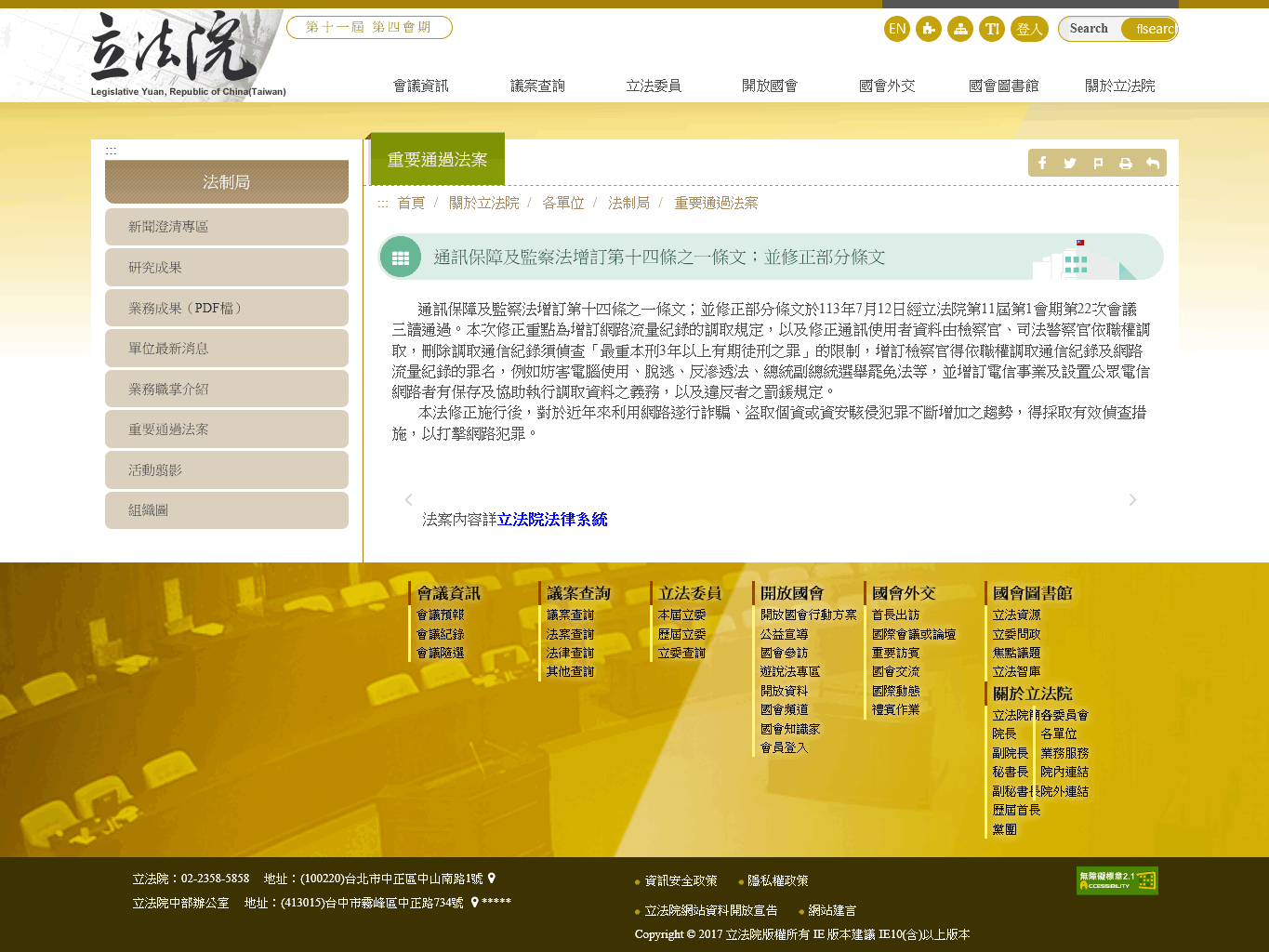Go to previous item with left chevron
This screenshot has height=952, width=1269.
point(408,500)
